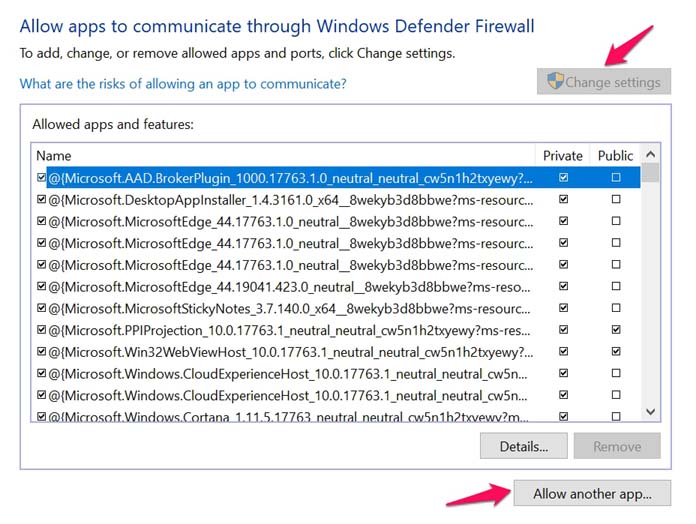
Task: Click the apps list scrollbar thumb
Action: [x=651, y=173]
